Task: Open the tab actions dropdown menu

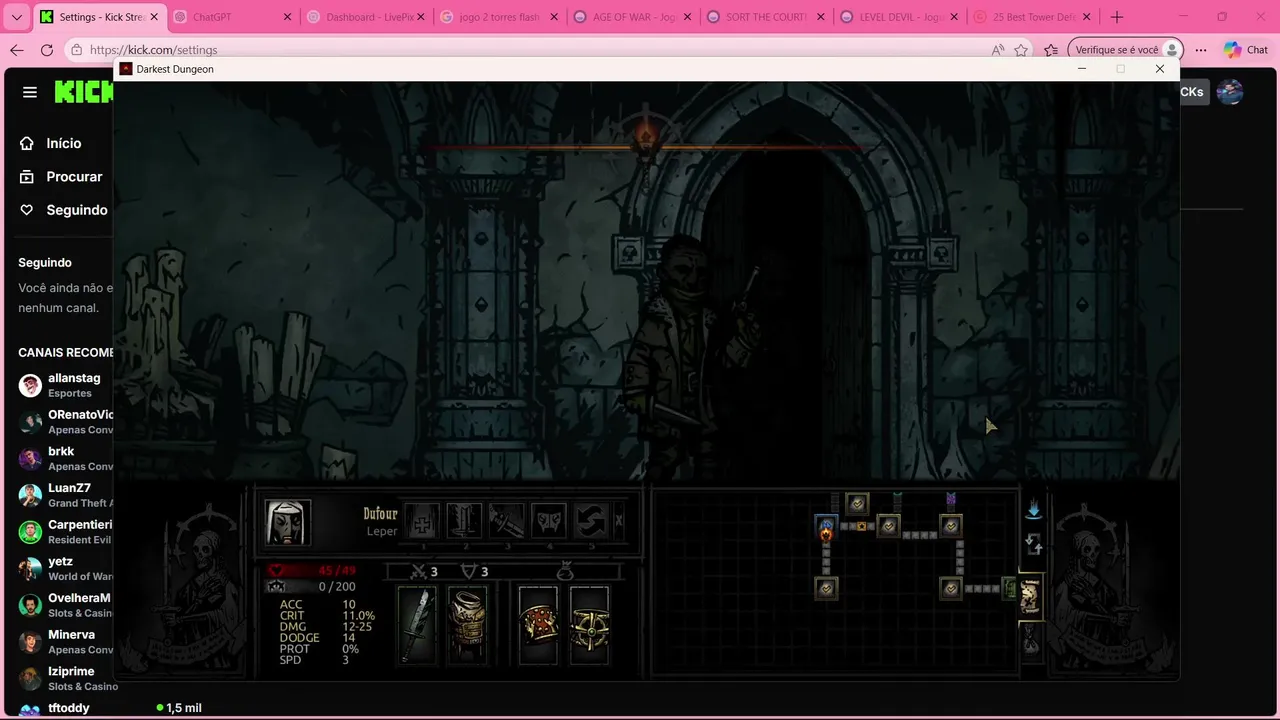Action: [x=16, y=17]
